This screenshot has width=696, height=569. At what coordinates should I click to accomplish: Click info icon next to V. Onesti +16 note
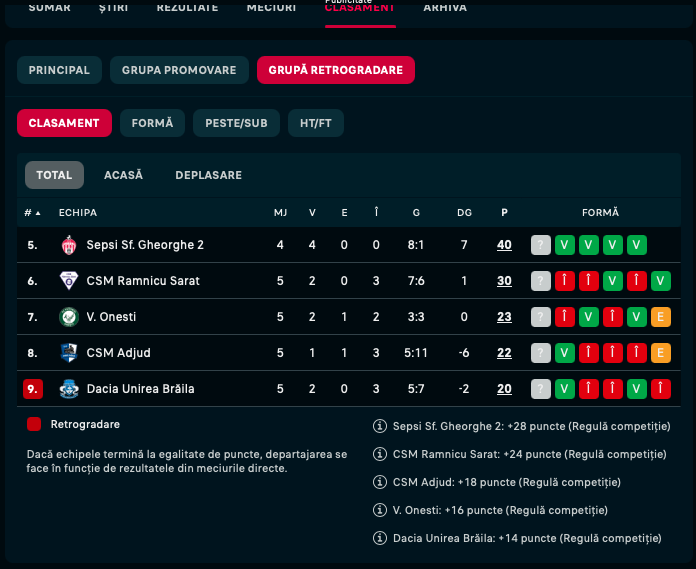click(x=380, y=510)
